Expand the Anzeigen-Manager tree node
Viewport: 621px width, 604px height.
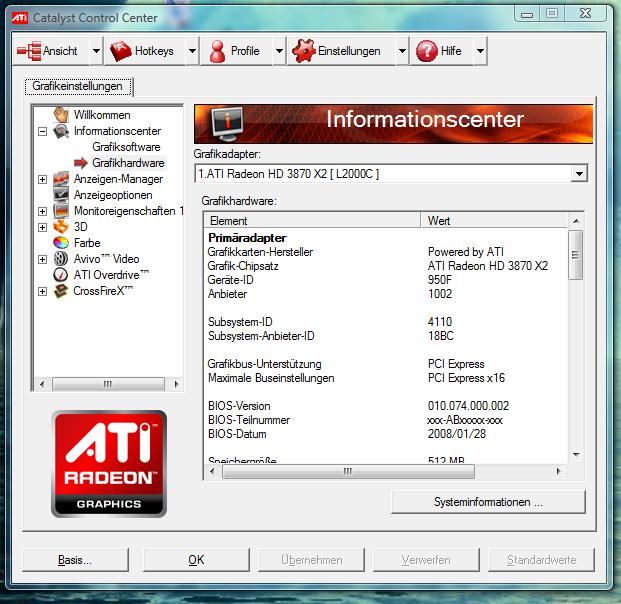pyautogui.click(x=42, y=179)
